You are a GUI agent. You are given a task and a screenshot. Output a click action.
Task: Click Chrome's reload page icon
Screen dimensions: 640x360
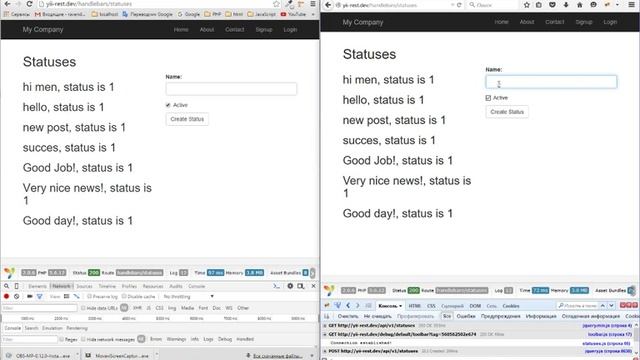29,4
